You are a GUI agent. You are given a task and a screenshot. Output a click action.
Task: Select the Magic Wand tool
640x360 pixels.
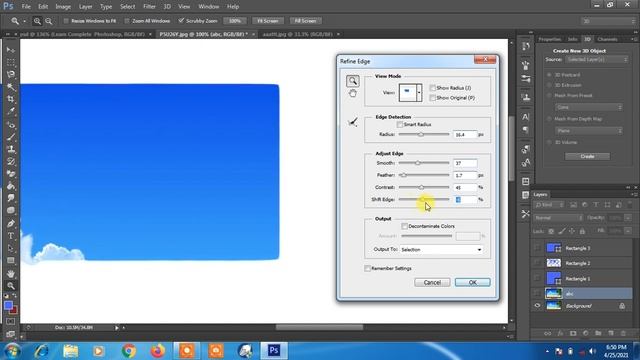tap(11, 87)
